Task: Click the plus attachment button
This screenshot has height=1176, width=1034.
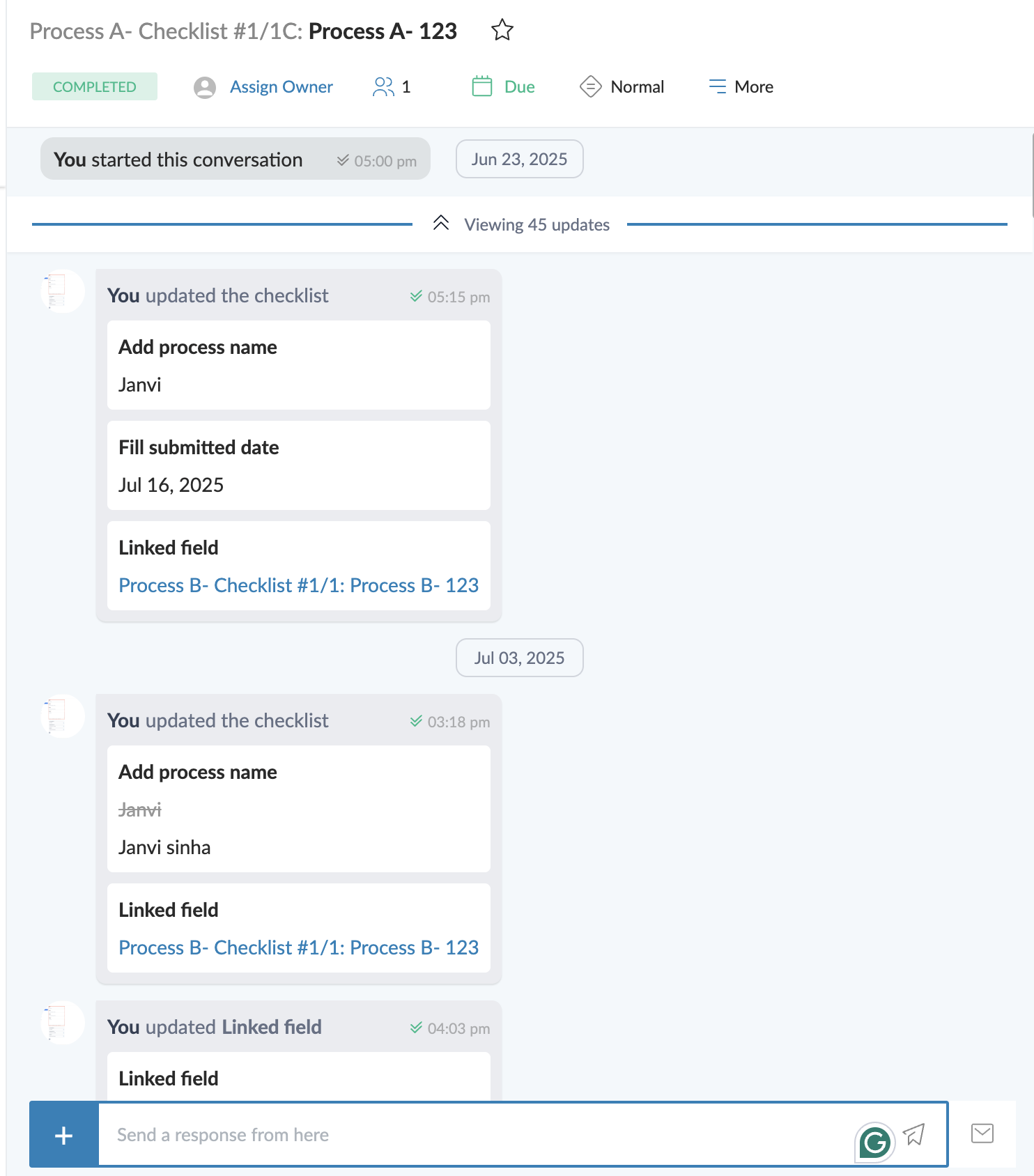Action: (x=63, y=1135)
